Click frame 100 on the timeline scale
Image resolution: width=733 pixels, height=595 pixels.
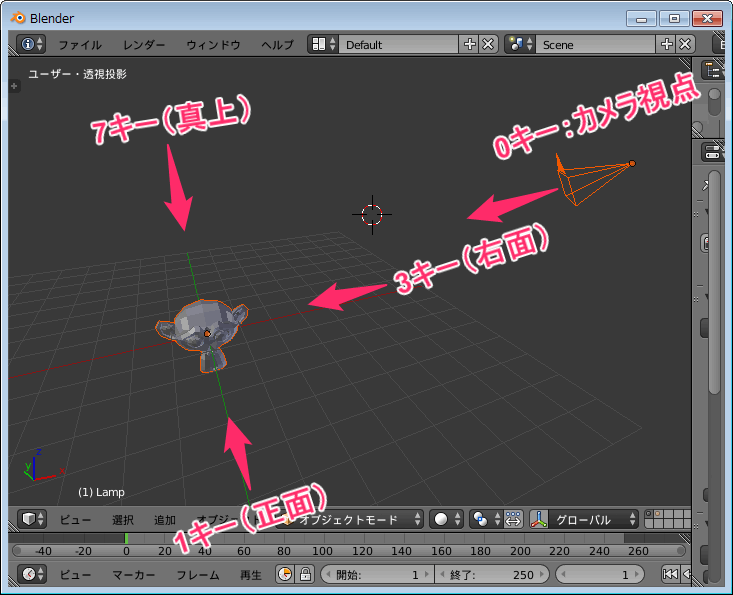point(322,551)
